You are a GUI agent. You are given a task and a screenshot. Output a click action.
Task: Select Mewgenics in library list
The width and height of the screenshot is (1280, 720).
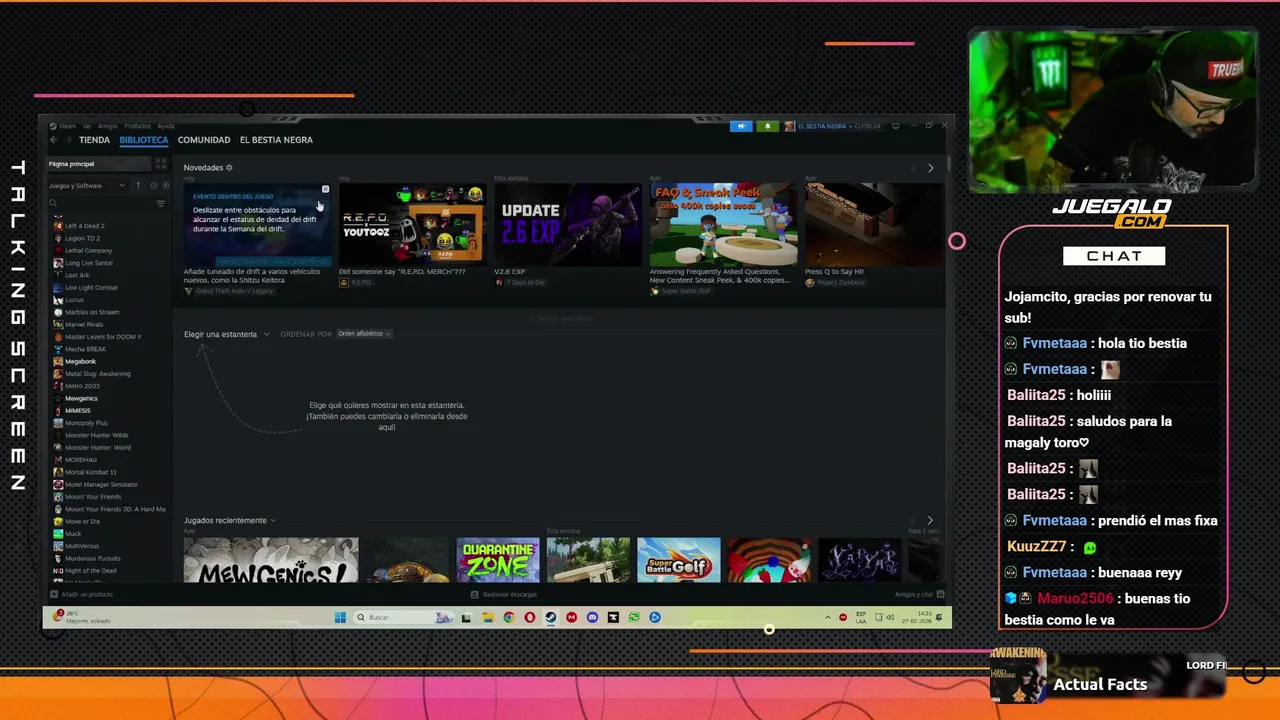(x=81, y=398)
